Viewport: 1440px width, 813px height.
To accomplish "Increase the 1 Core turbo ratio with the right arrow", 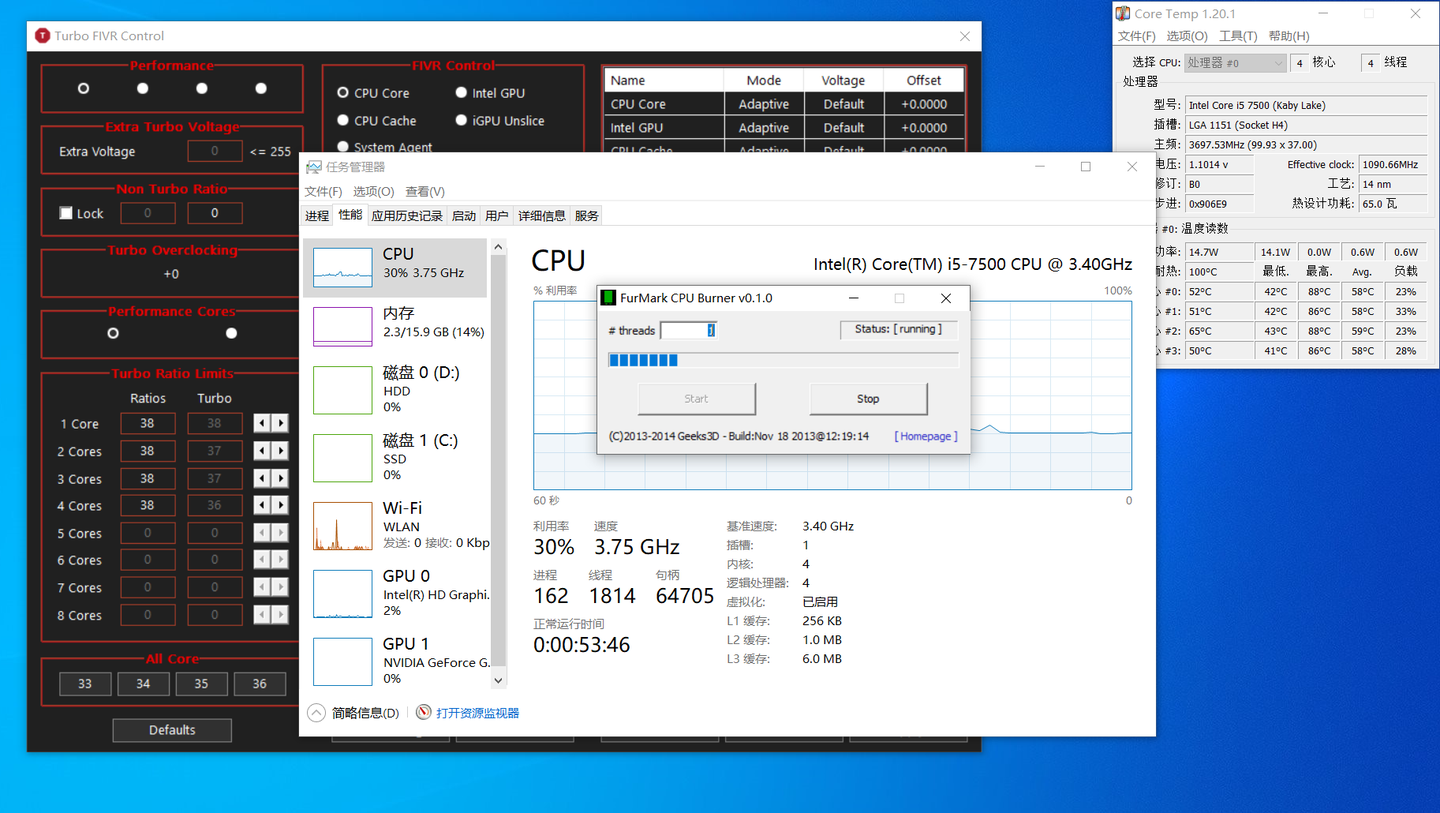I will coord(280,424).
